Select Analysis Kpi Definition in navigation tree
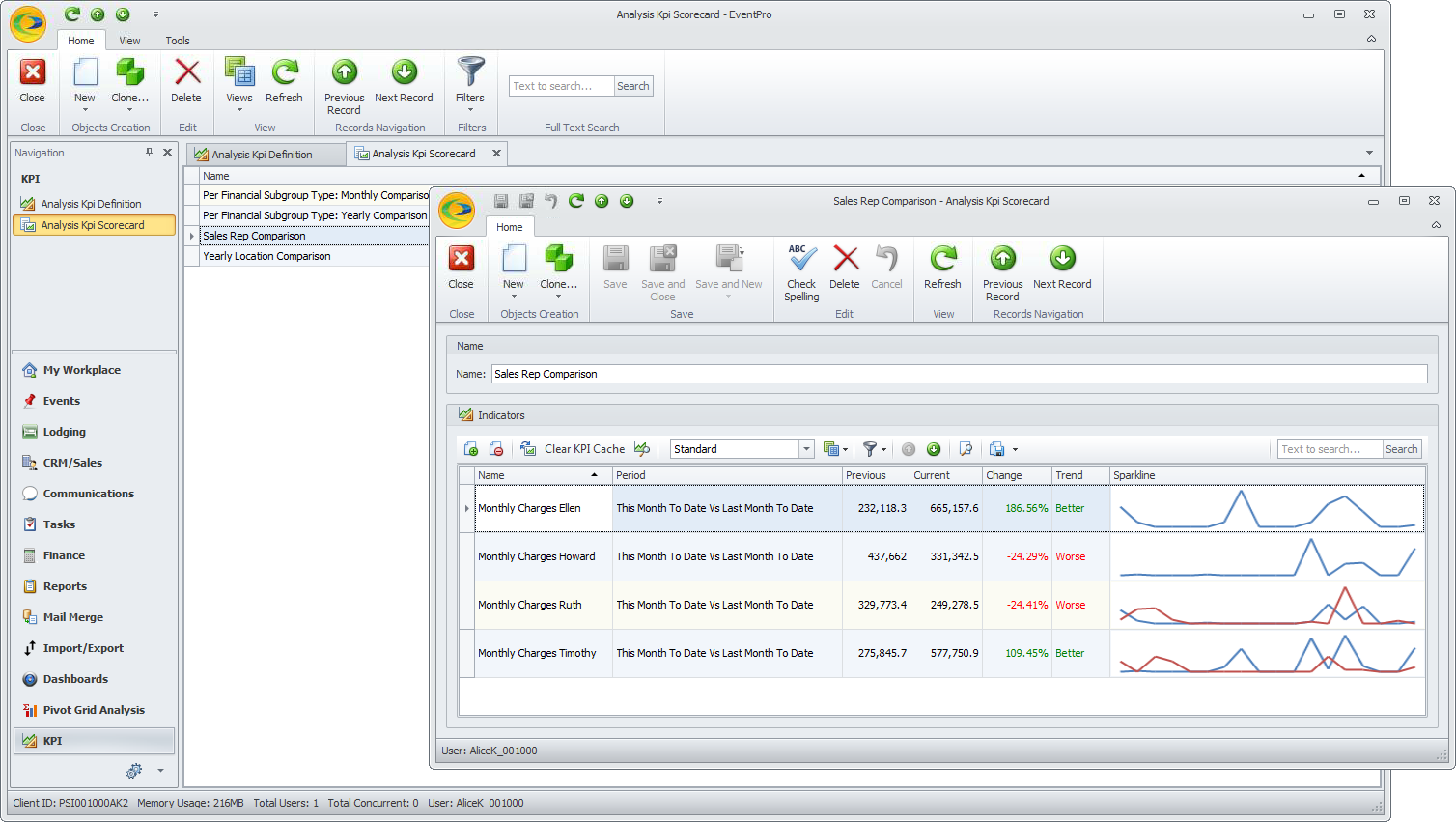The width and height of the screenshot is (1456, 822). pyautogui.click(x=94, y=204)
